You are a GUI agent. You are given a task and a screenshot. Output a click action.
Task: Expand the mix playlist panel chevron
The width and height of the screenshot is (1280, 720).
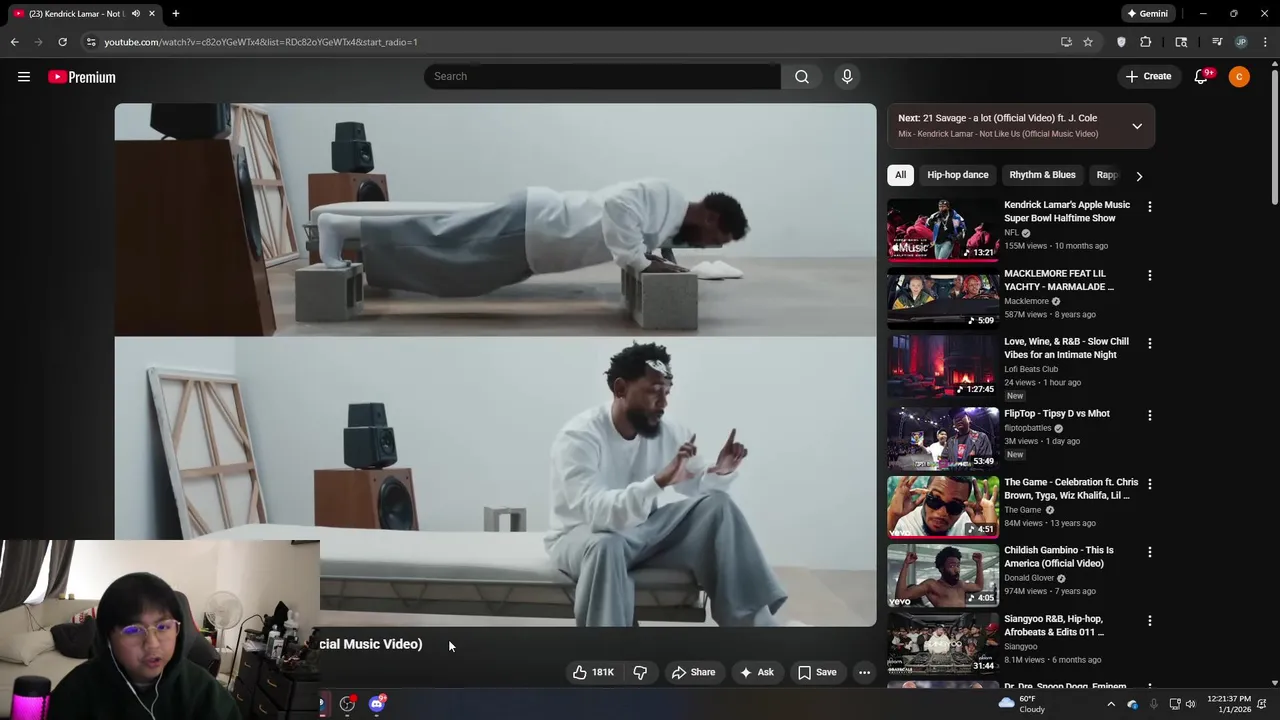point(1137,126)
